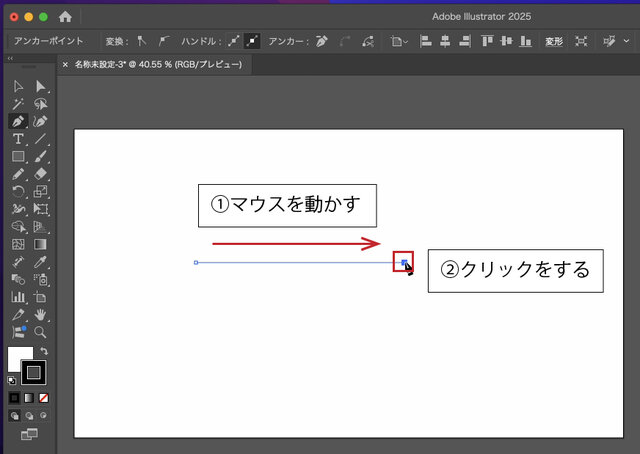Click horizontal align right button
Image resolution: width=640 pixels, height=454 pixels.
coord(464,41)
